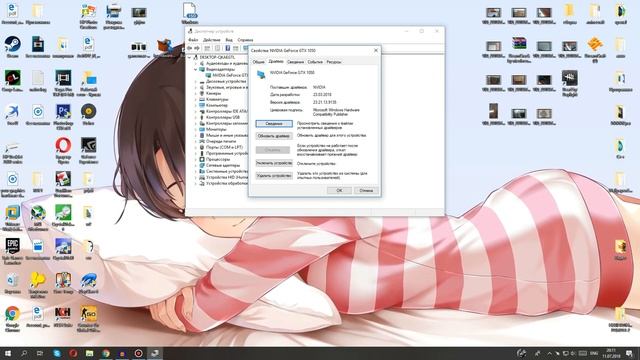Click the Отмена button

click(x=366, y=191)
